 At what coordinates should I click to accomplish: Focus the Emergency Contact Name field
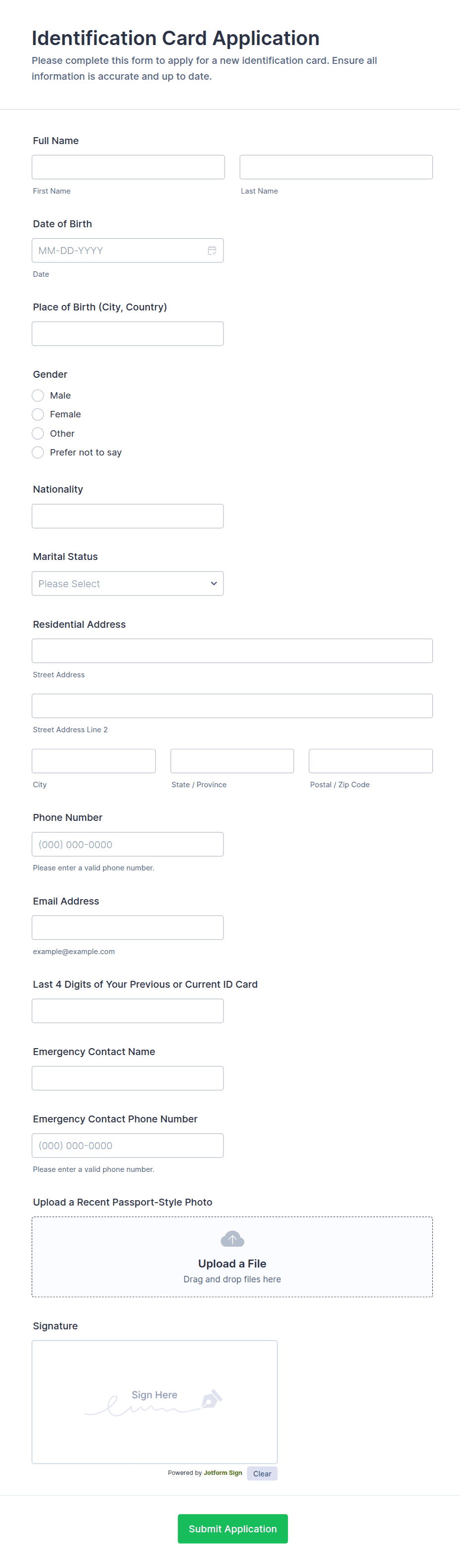click(x=127, y=1078)
